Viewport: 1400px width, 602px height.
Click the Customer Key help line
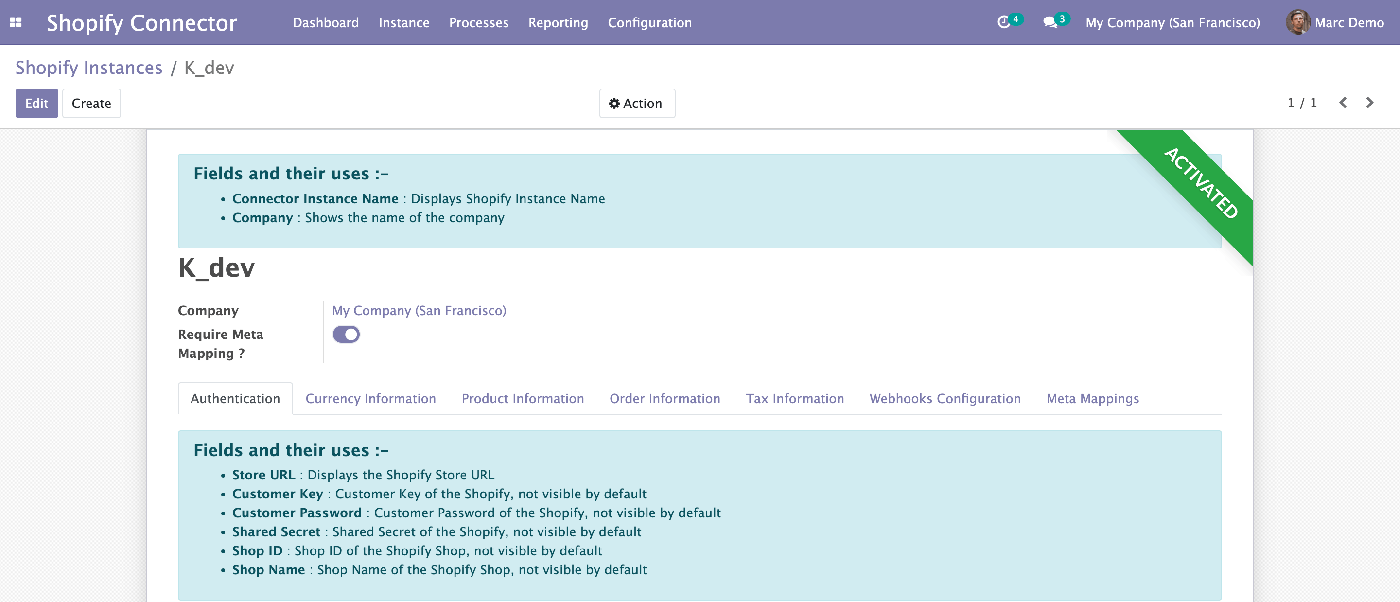tap(440, 494)
